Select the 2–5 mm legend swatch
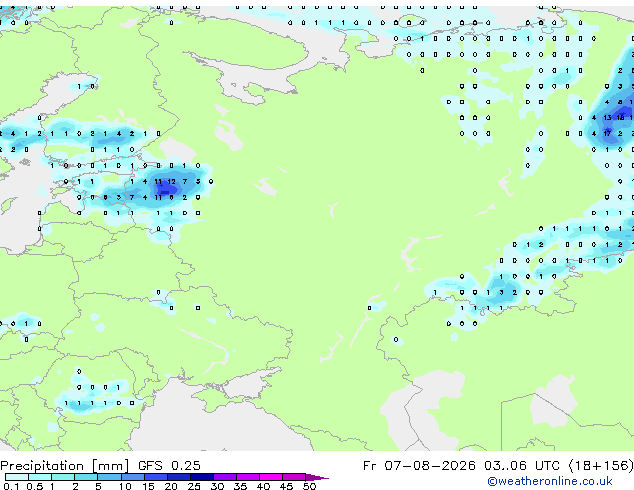The height and width of the screenshot is (490, 634). [85, 477]
